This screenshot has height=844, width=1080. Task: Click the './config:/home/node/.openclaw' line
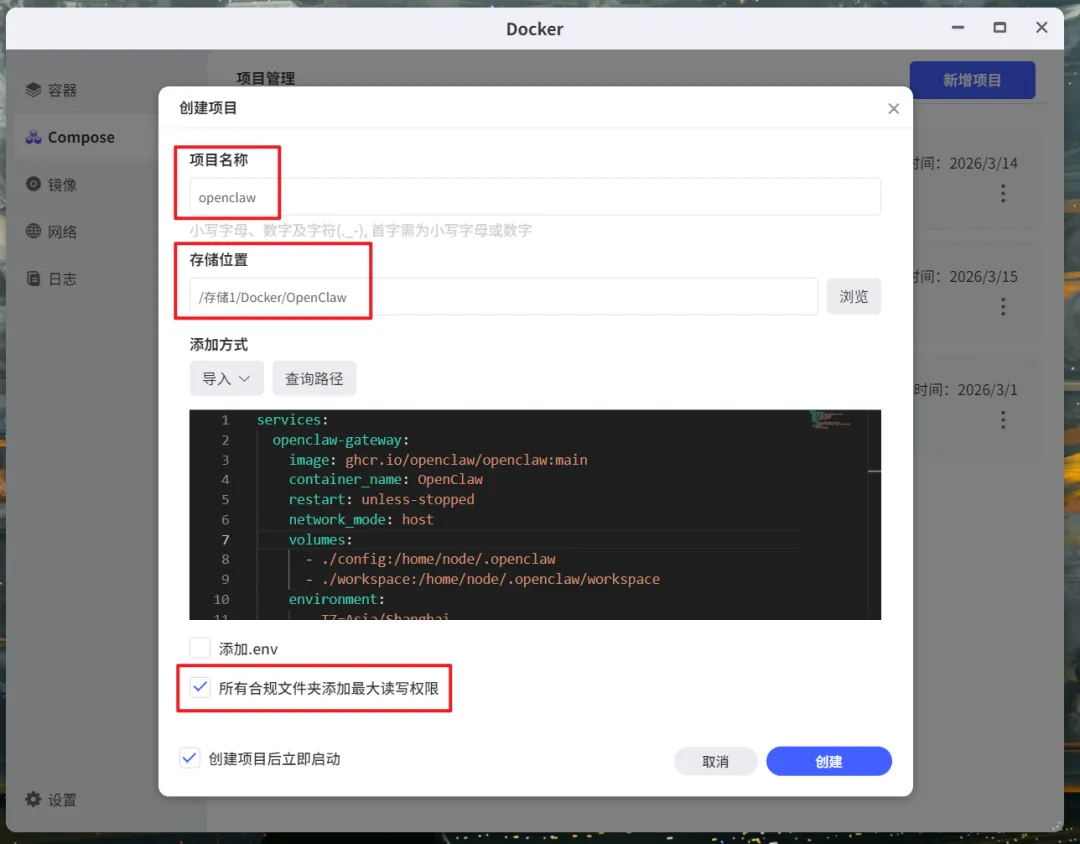pos(430,559)
